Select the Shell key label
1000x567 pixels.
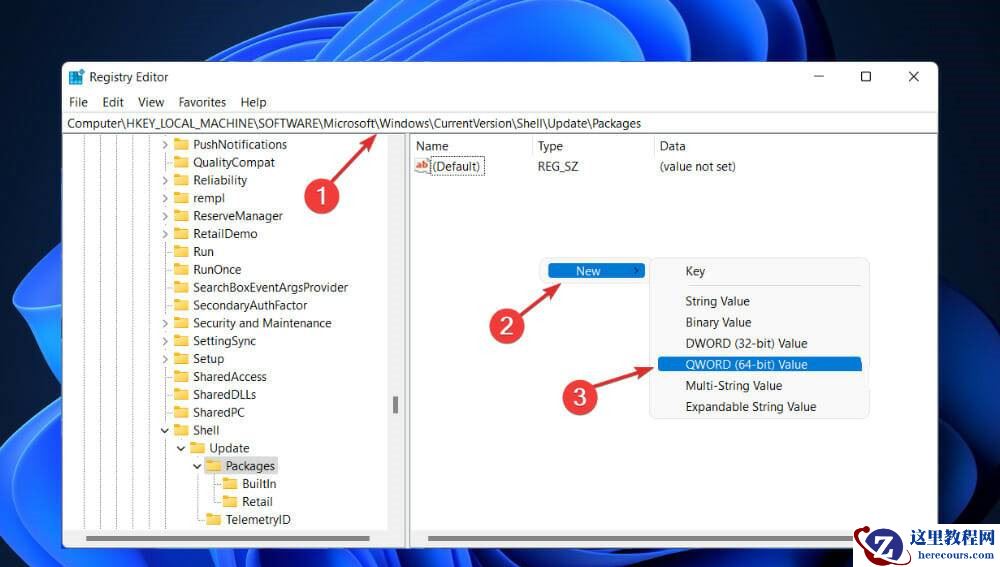coord(206,431)
